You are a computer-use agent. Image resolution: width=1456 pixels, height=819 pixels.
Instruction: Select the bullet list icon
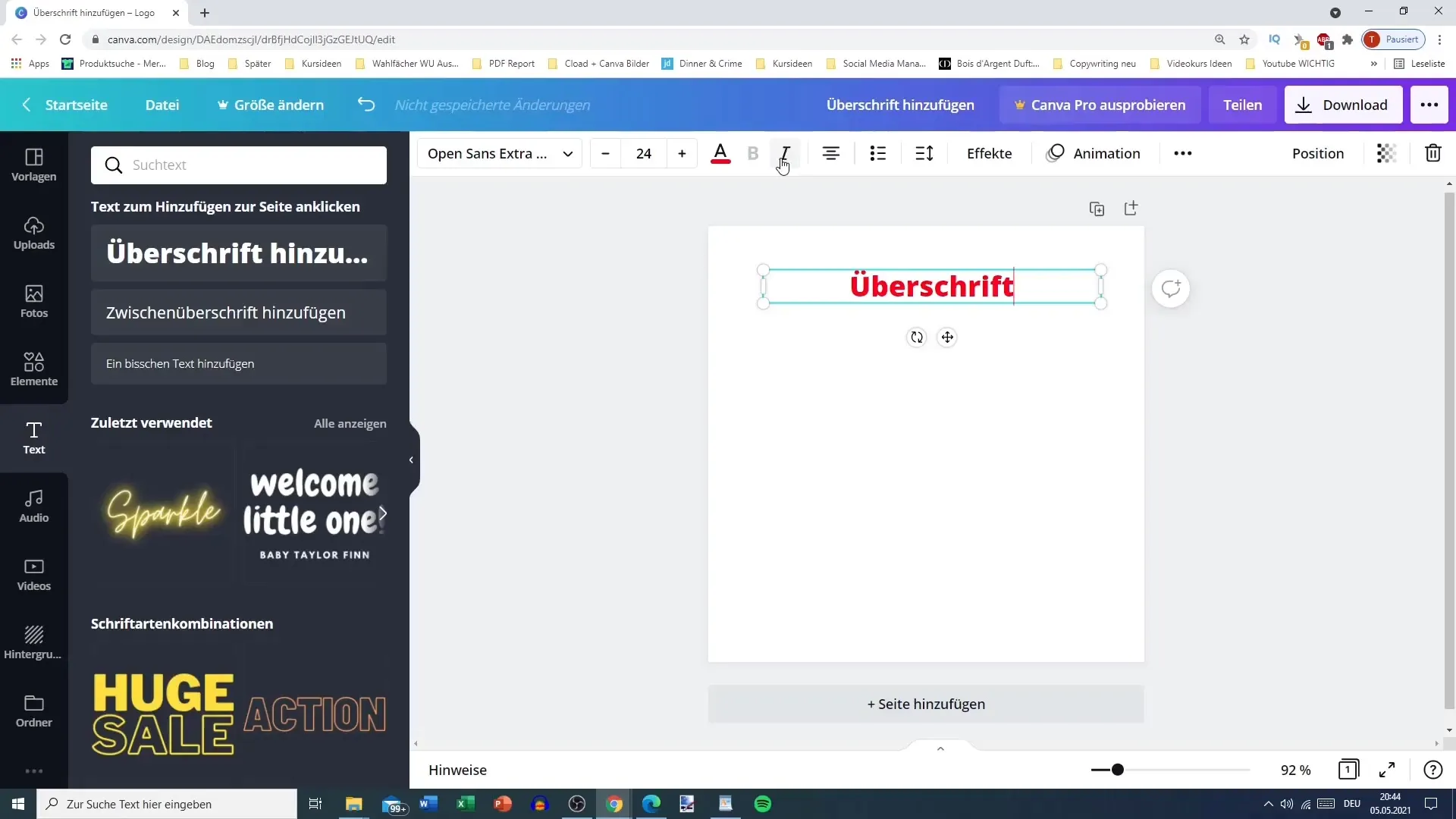[878, 153]
